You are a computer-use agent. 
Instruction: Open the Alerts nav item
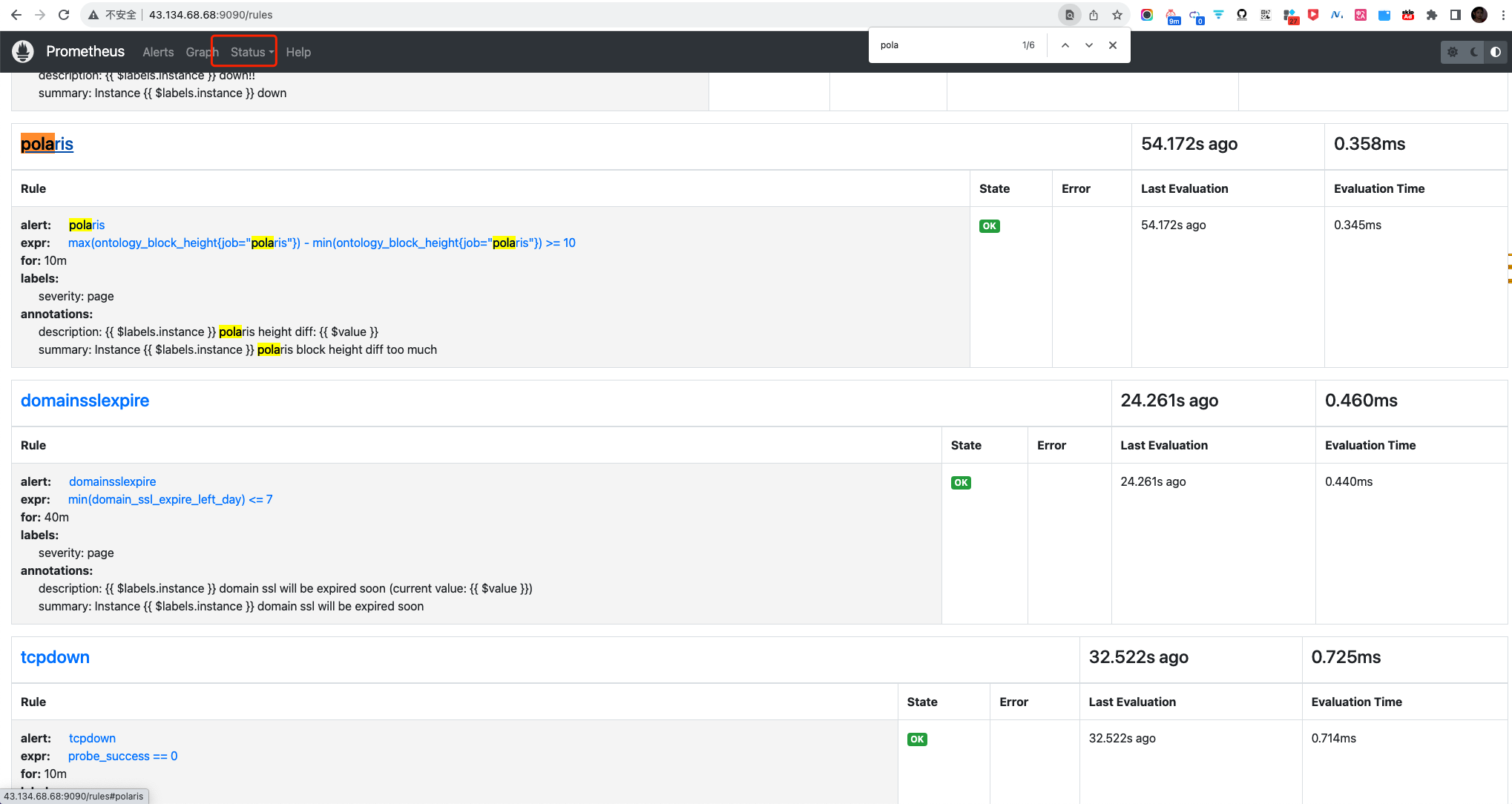[x=158, y=52]
